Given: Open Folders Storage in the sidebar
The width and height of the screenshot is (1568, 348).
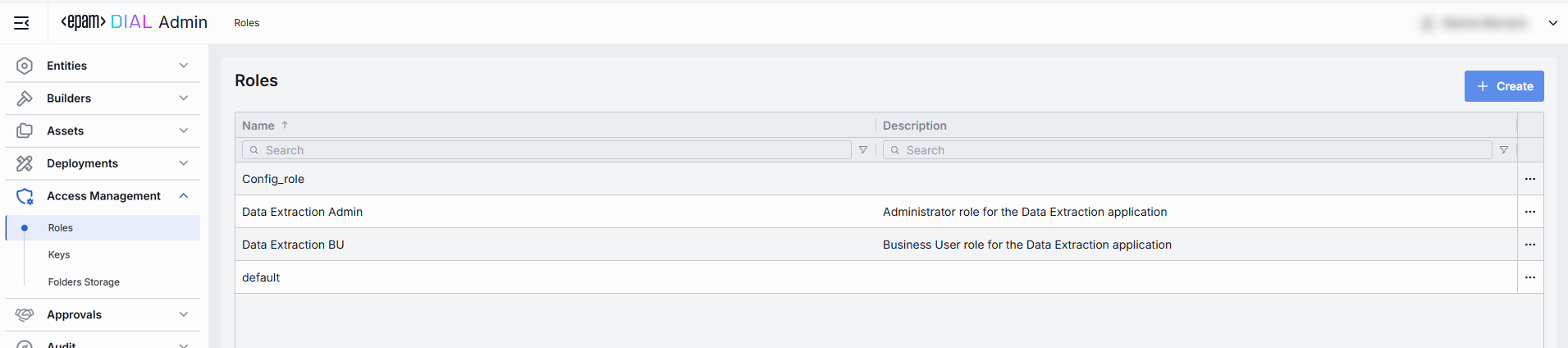Looking at the screenshot, I should point(84,282).
